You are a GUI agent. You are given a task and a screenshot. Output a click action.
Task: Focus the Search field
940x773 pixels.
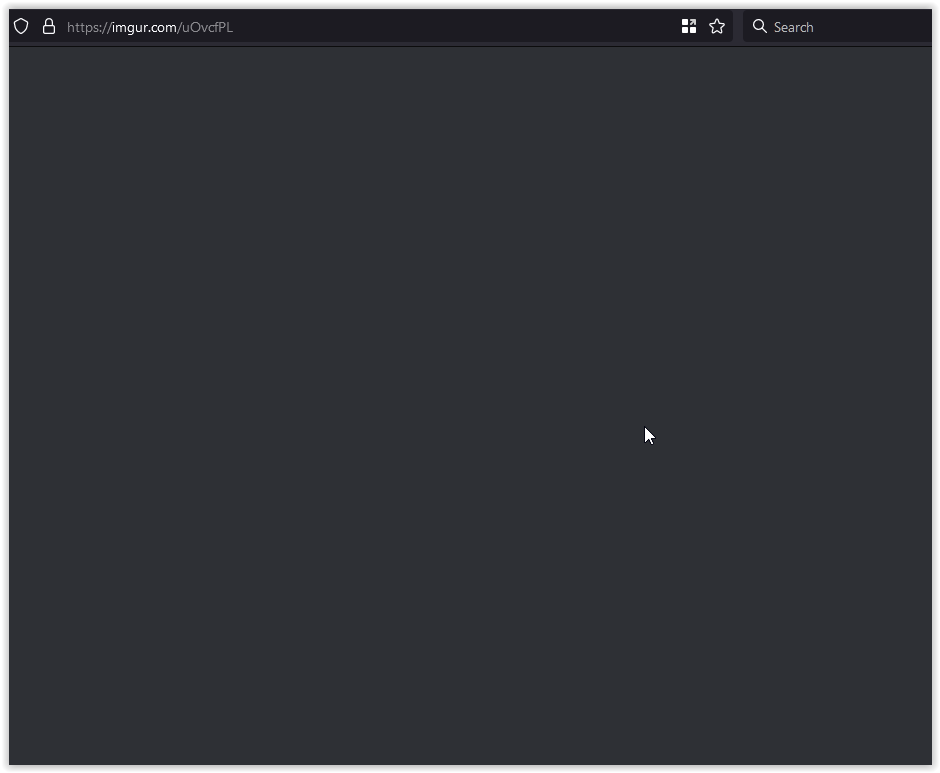click(837, 26)
